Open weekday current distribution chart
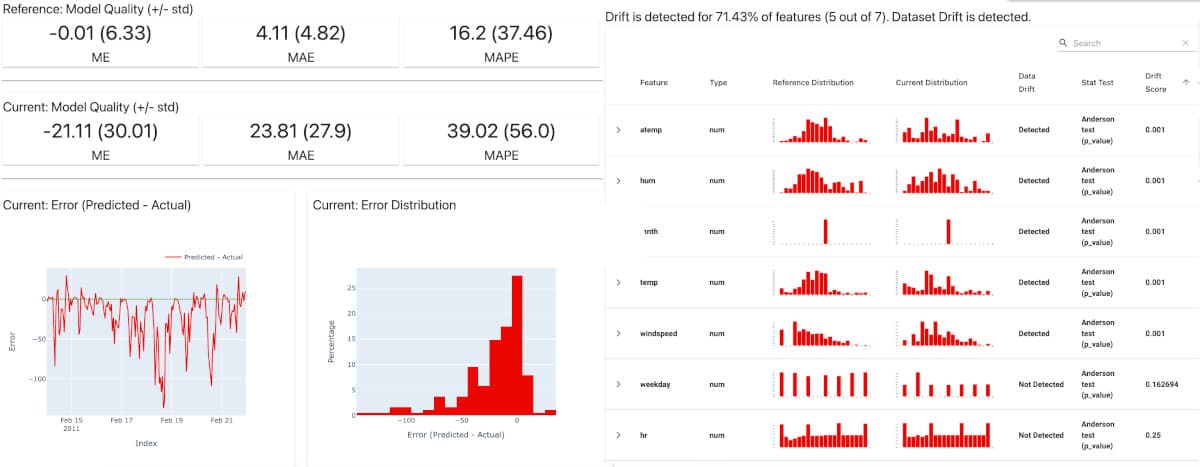Viewport: 1200px width, 467px height. coord(945,384)
